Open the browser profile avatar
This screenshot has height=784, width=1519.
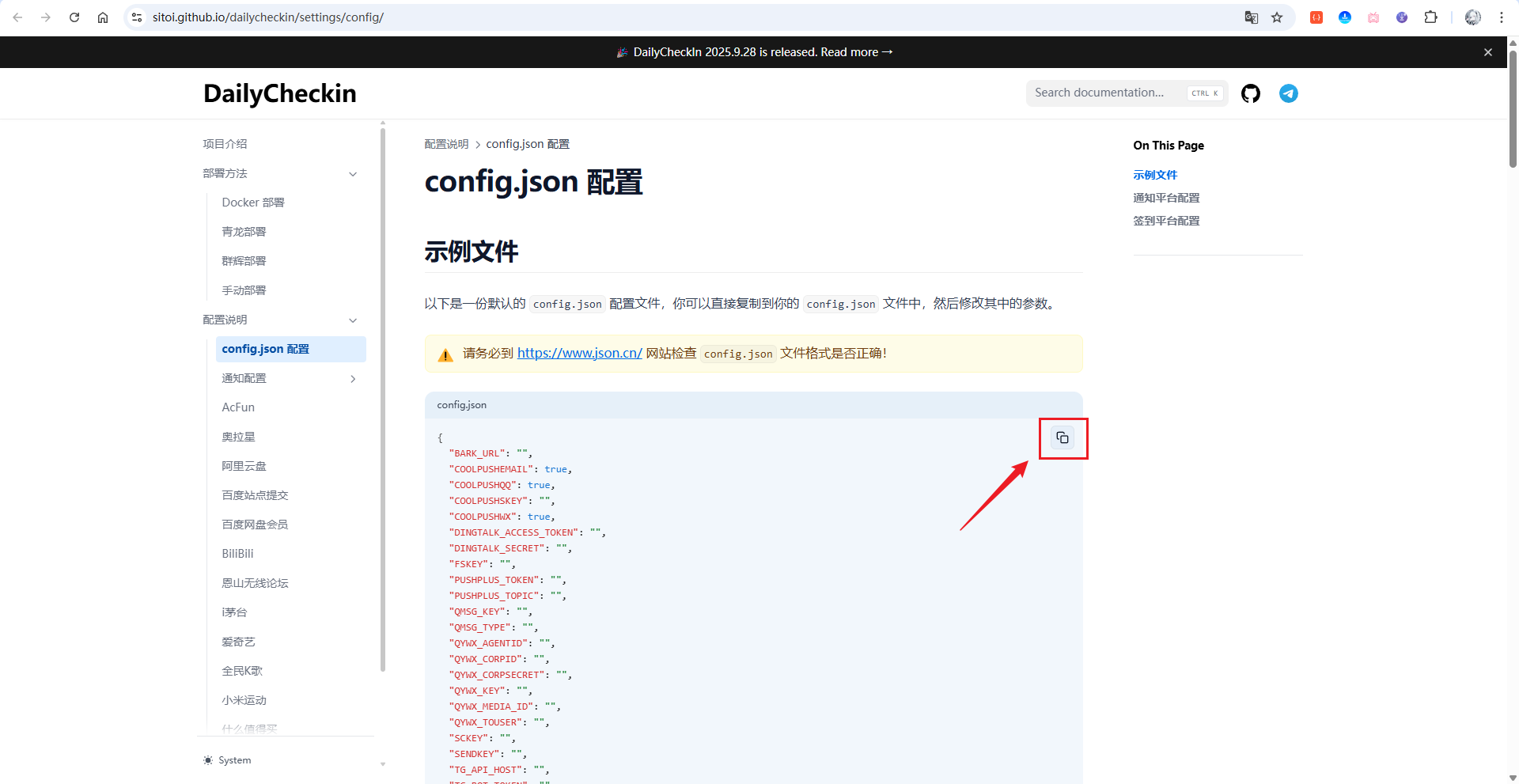point(1472,17)
